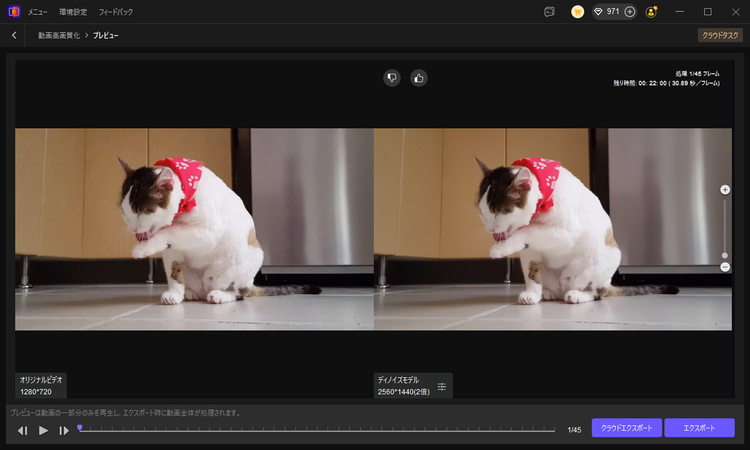Click the 1/45 frame counter
This screenshot has height=450, width=750.
pyautogui.click(x=574, y=430)
